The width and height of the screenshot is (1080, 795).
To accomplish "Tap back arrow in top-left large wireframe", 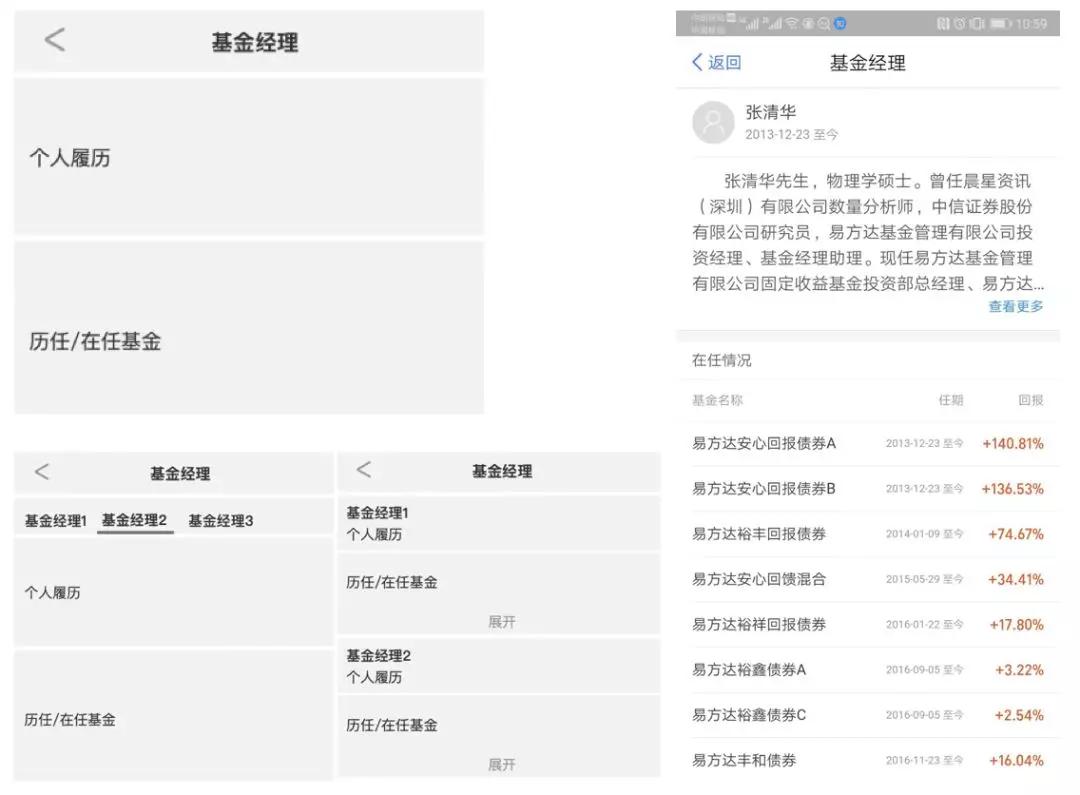I will pos(55,39).
